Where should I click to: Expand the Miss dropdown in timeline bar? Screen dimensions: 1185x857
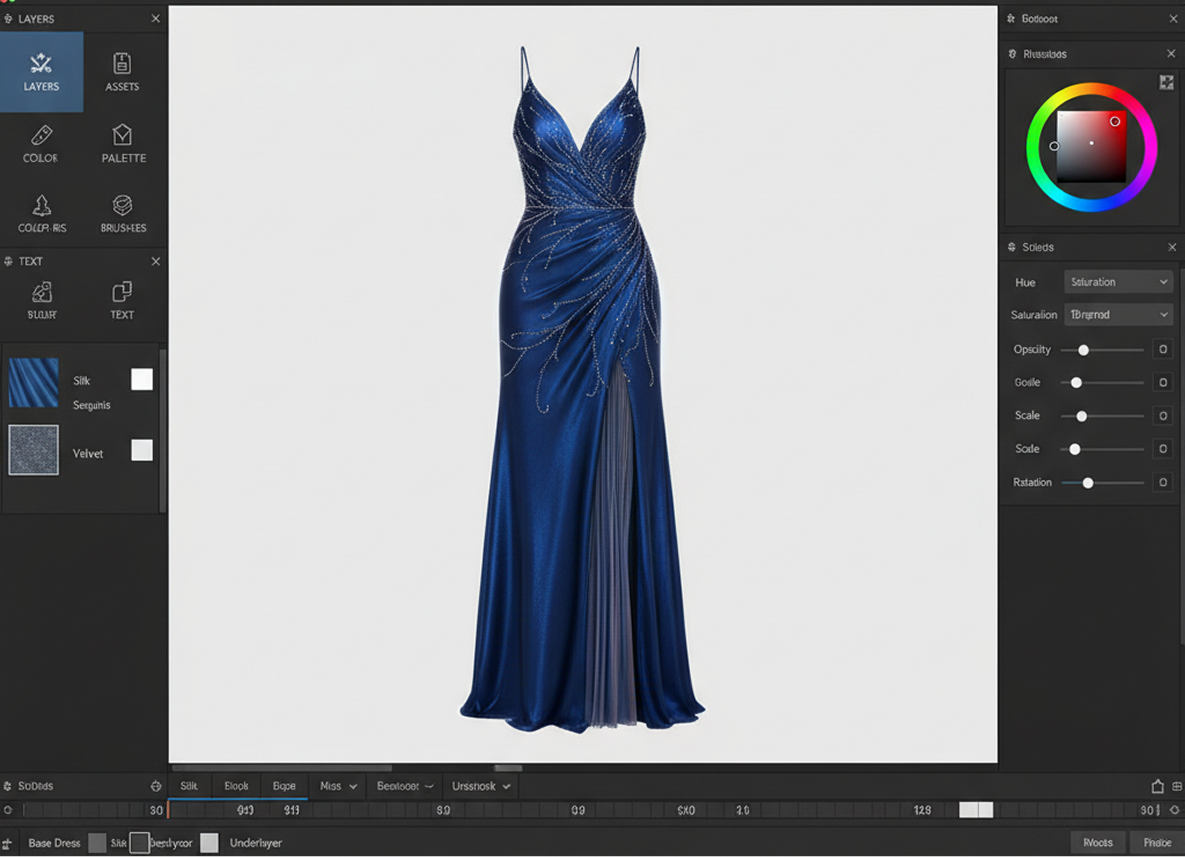338,787
